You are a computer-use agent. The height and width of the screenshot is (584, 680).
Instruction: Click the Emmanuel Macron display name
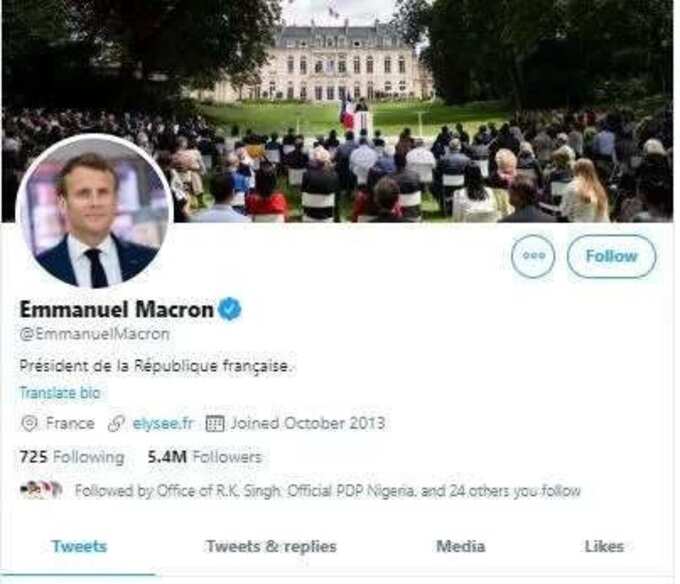117,310
